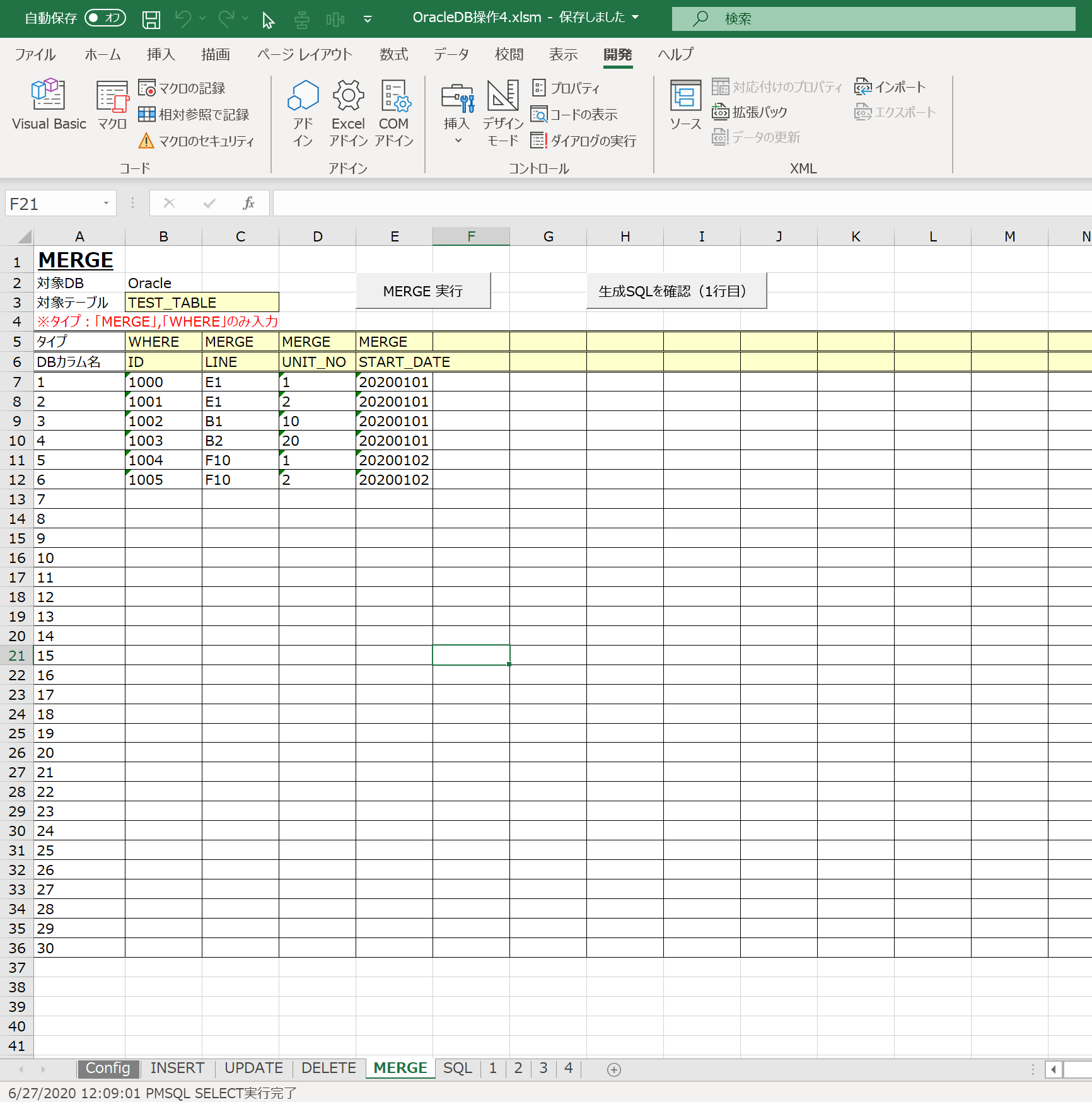This screenshot has width=1092, height=1102.
Task: Open macro security settings (マクロのセキュリティ)
Action: coord(196,141)
